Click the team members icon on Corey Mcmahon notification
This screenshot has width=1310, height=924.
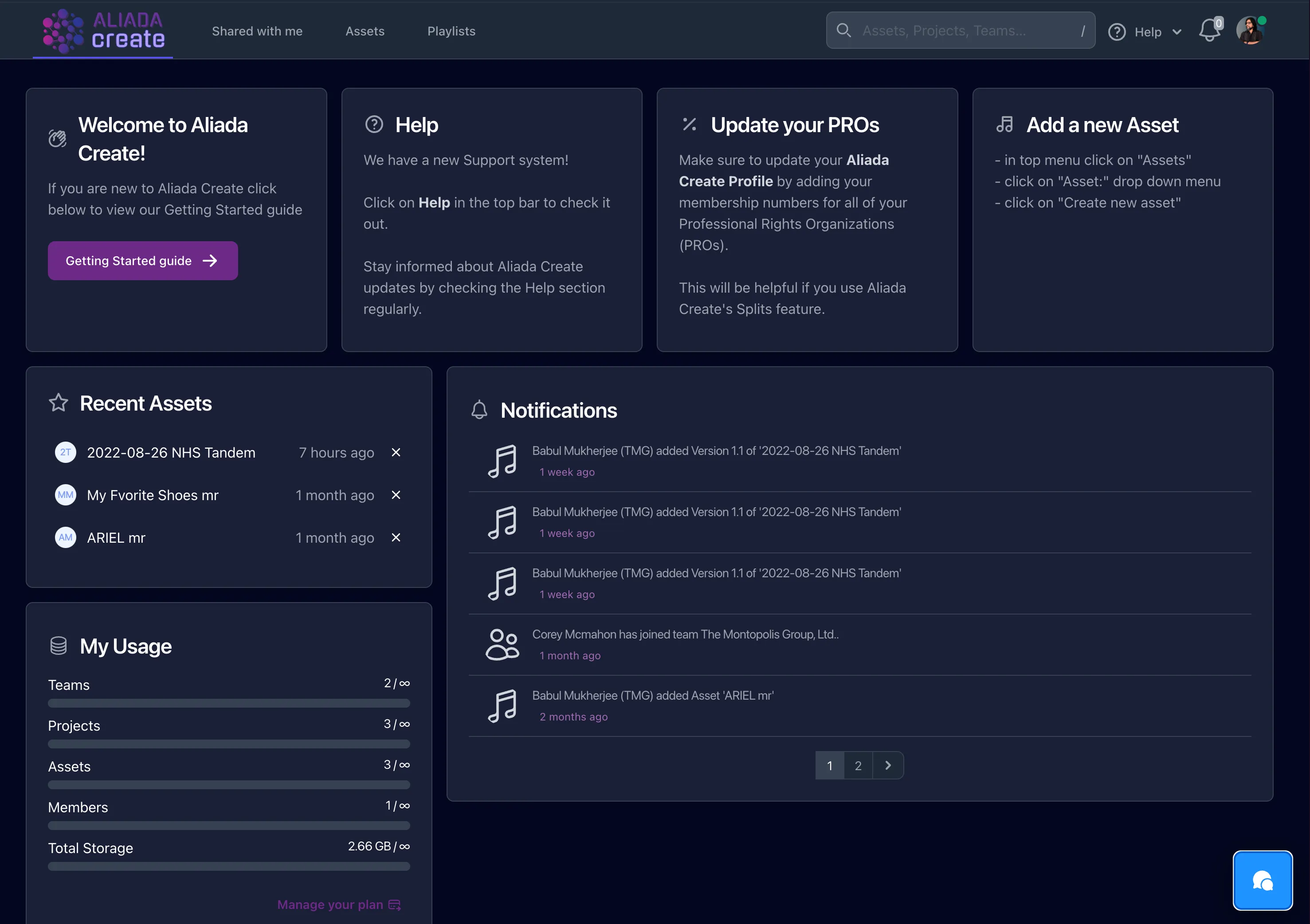[502, 645]
